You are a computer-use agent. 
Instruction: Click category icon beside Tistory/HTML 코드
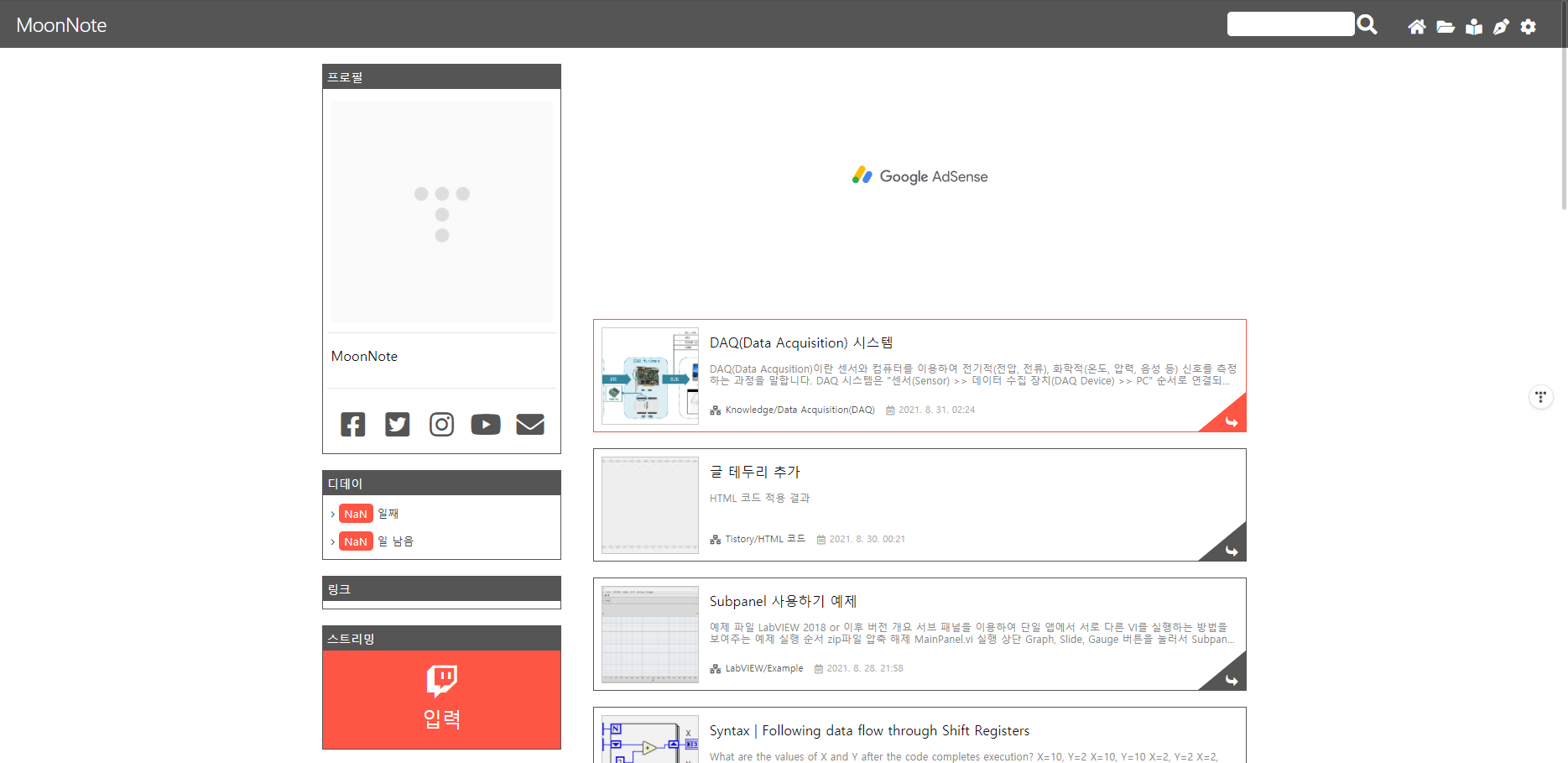(x=716, y=540)
